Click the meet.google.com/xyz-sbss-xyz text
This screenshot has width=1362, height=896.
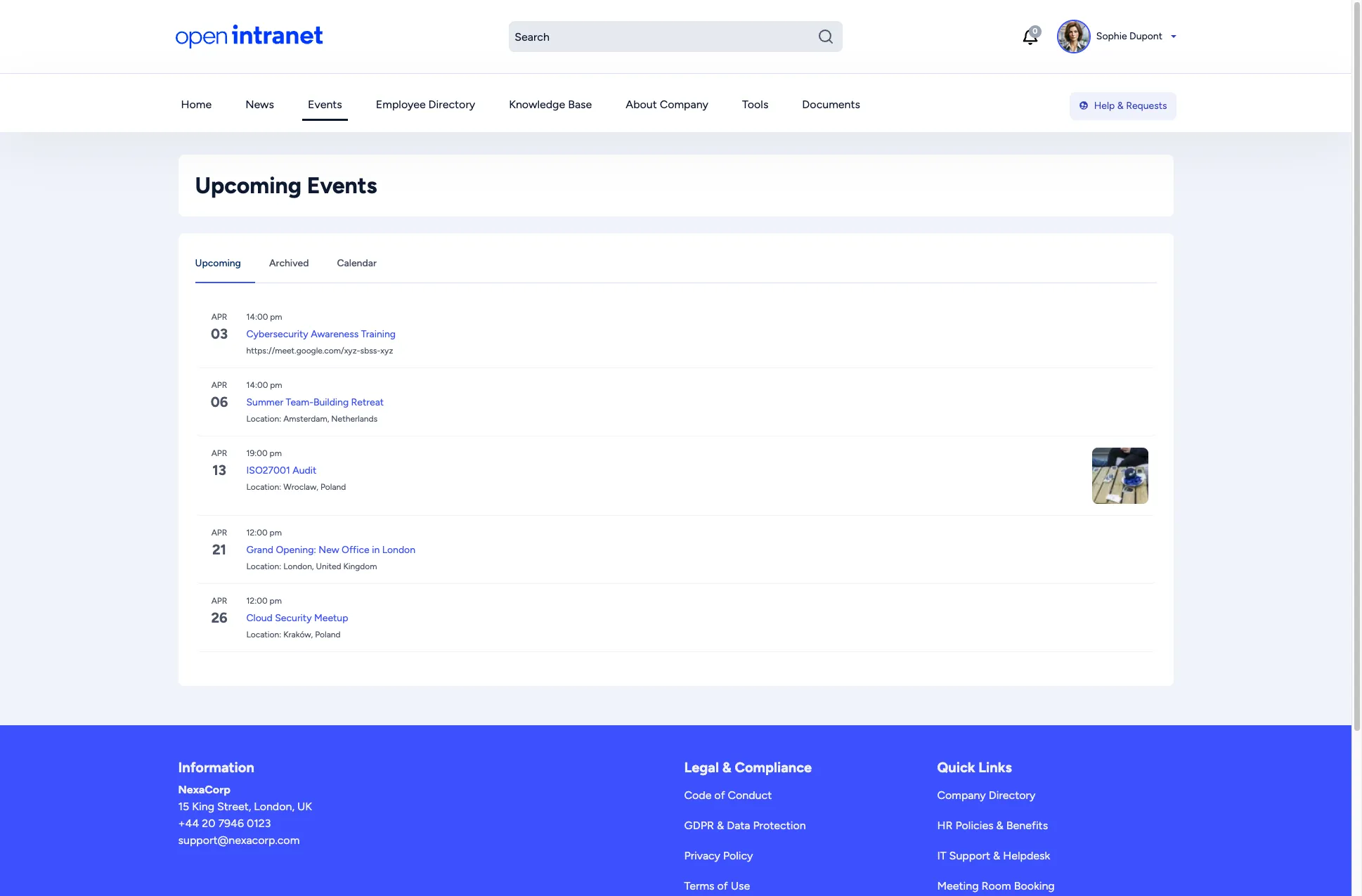tap(319, 351)
